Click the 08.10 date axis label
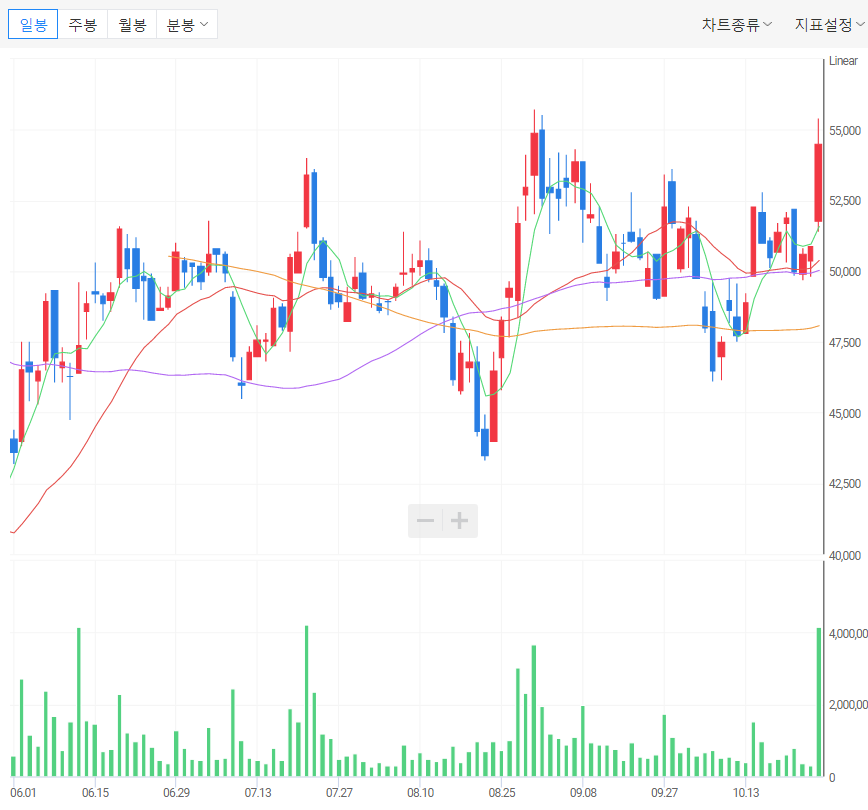 [421, 793]
